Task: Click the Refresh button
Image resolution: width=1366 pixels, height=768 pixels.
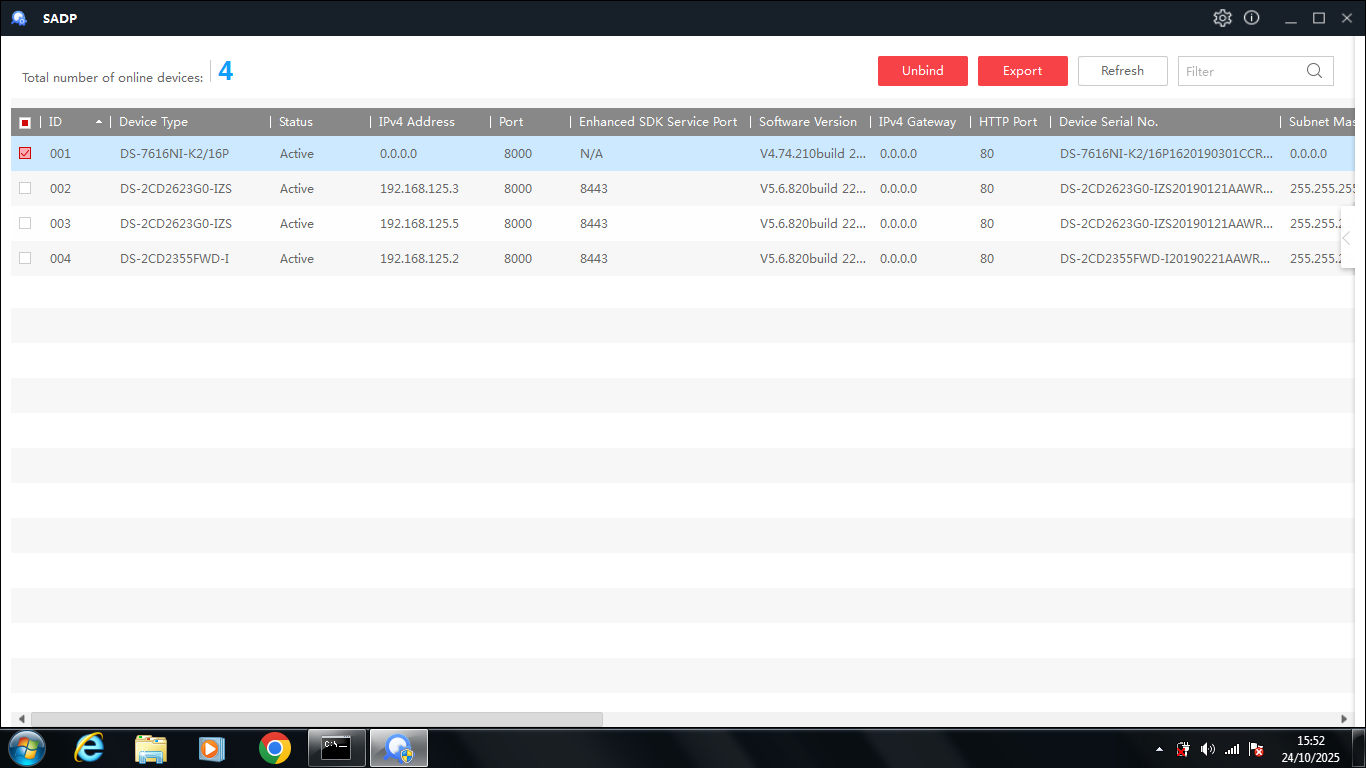Action: point(1122,71)
